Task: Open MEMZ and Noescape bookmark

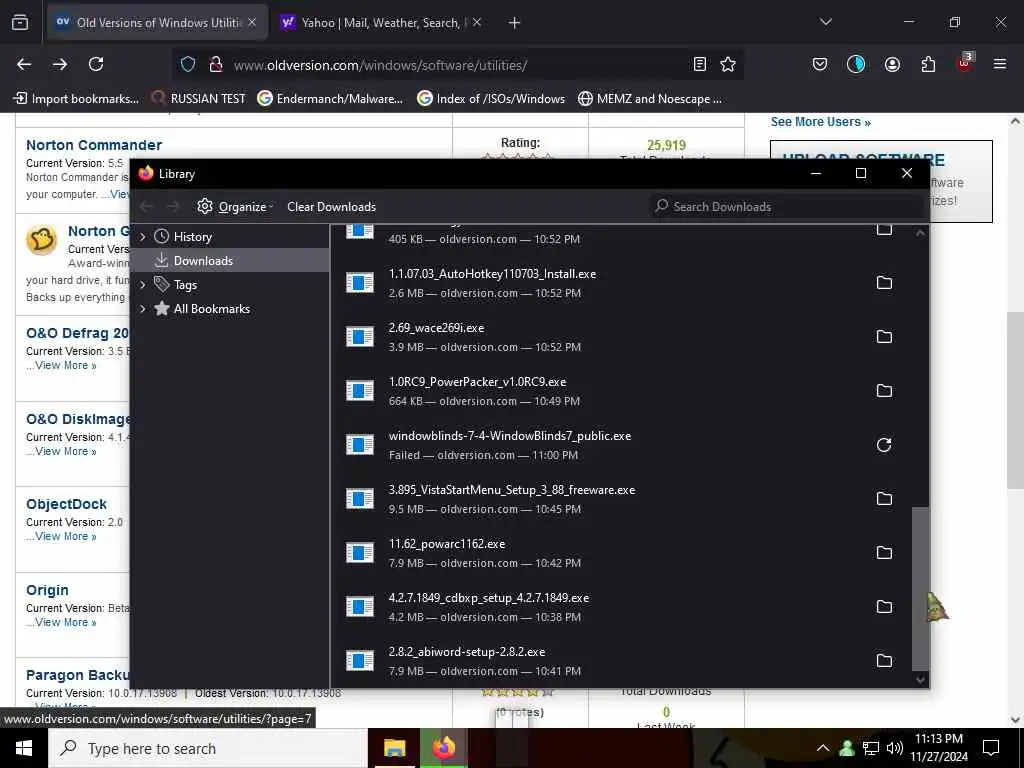Action: click(650, 99)
